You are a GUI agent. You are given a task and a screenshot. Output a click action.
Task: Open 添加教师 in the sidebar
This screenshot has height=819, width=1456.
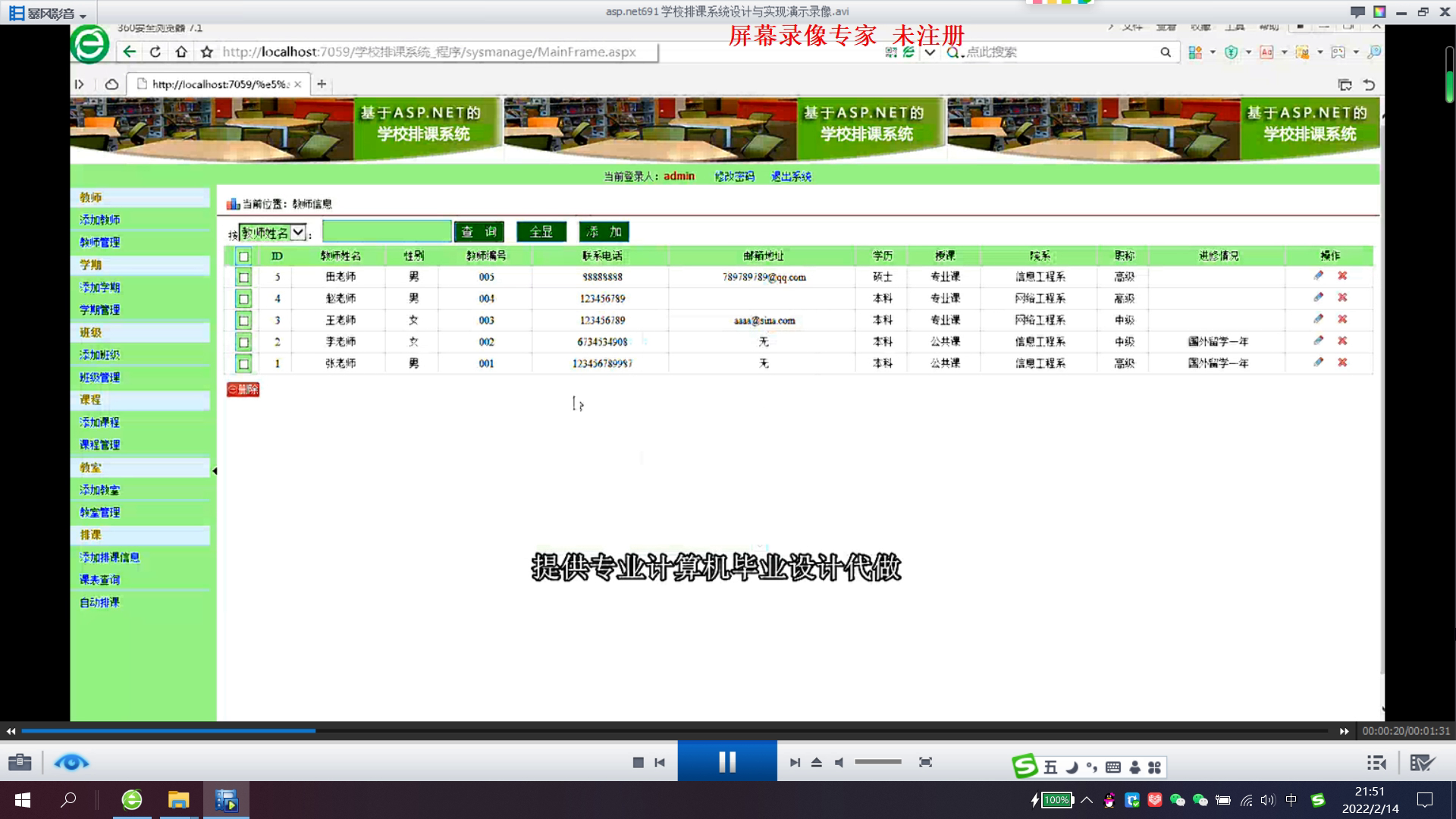click(x=100, y=220)
